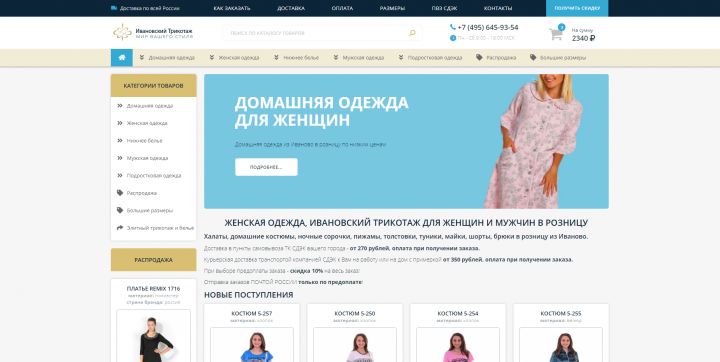Click КОСТЮМ 5-254 product photo
Screen dimensions: 720x362
(x=458, y=345)
